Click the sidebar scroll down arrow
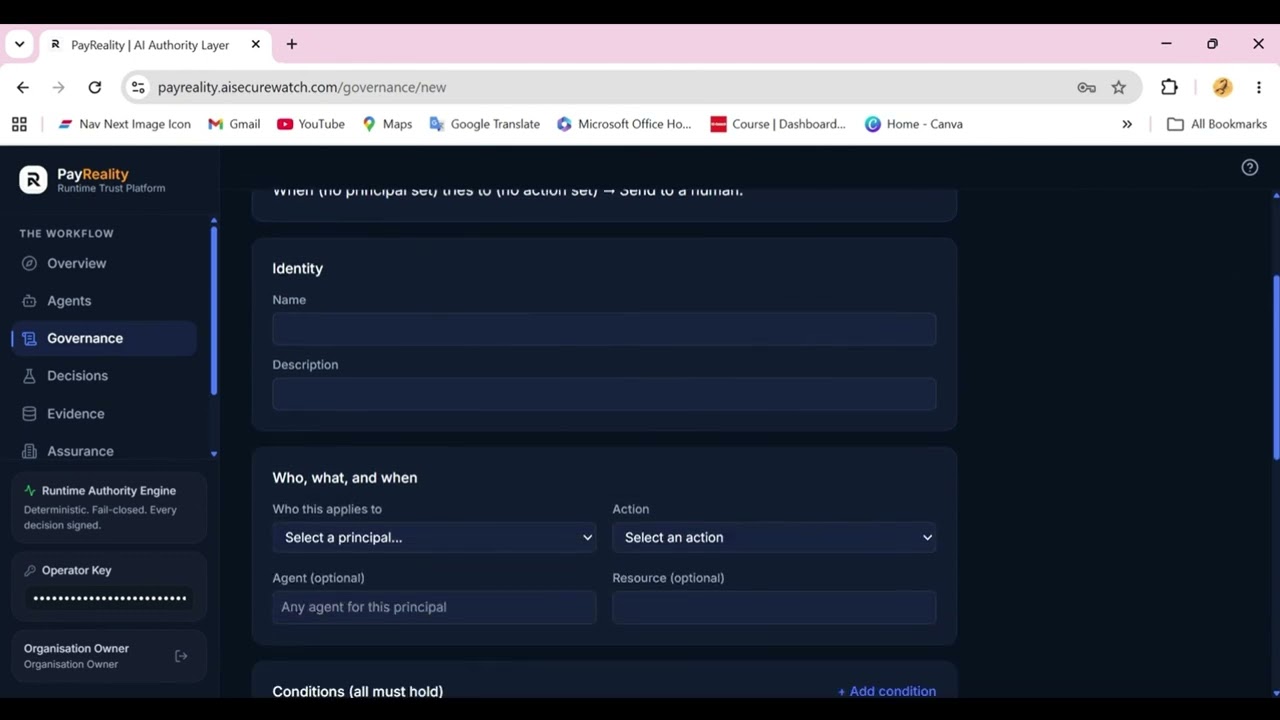1280x720 pixels. click(214, 454)
